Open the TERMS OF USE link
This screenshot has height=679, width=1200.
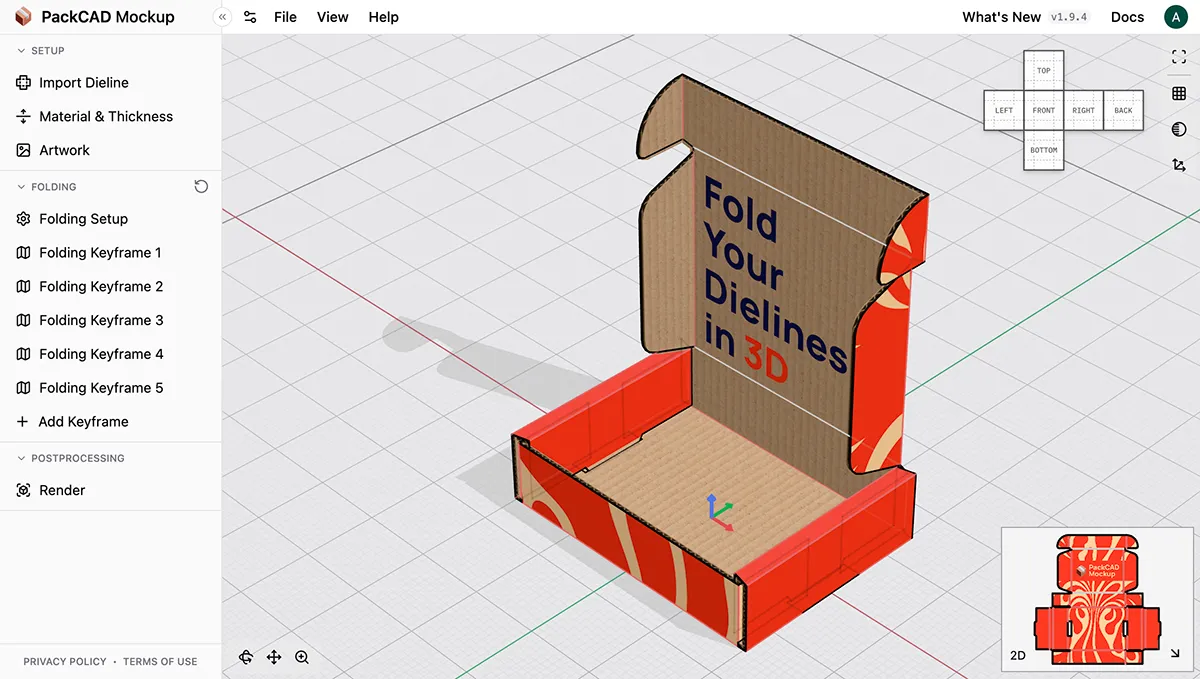pyautogui.click(x=160, y=661)
